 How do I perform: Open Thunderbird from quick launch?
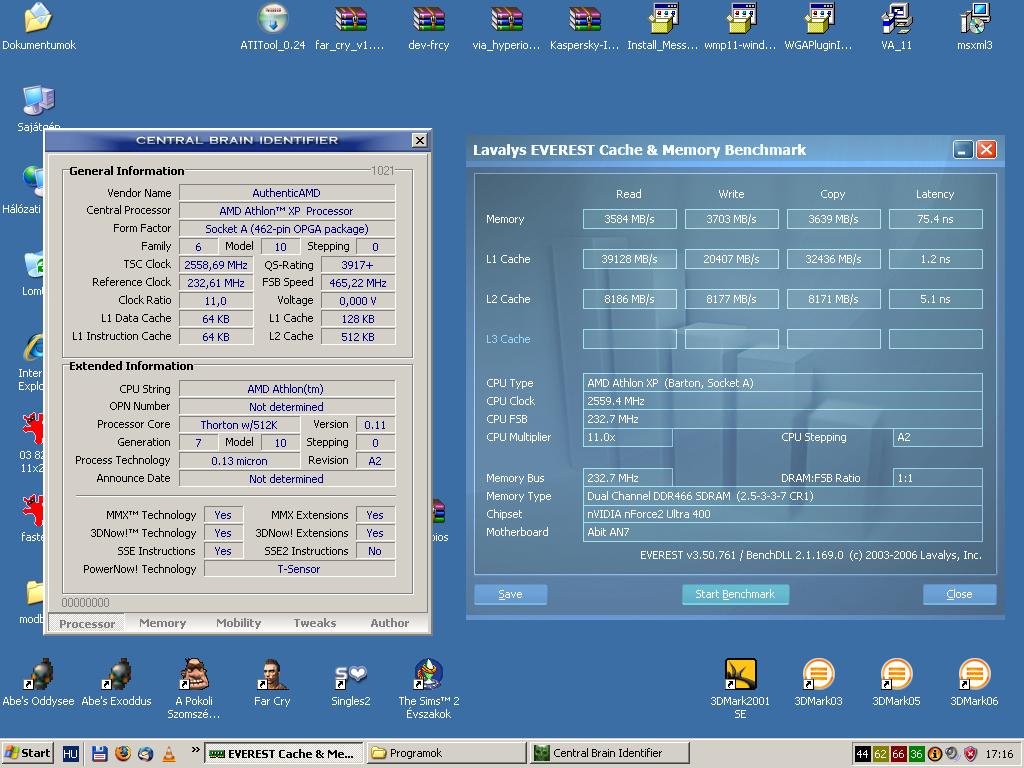(x=145, y=754)
